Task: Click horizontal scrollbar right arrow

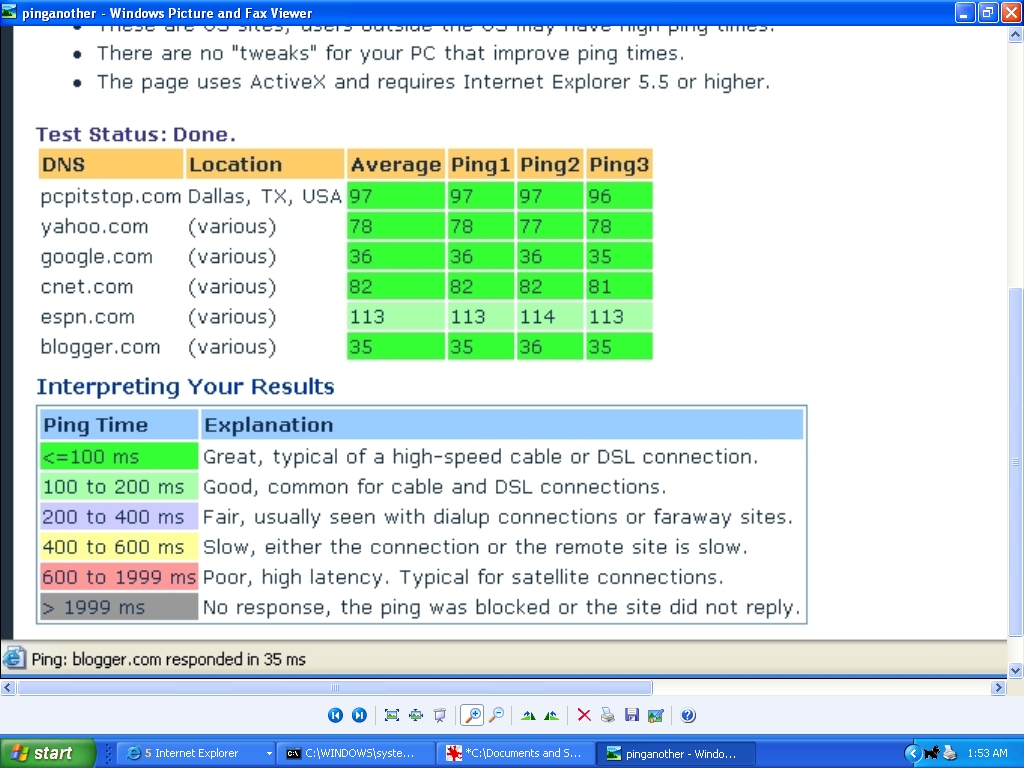Action: (x=998, y=687)
